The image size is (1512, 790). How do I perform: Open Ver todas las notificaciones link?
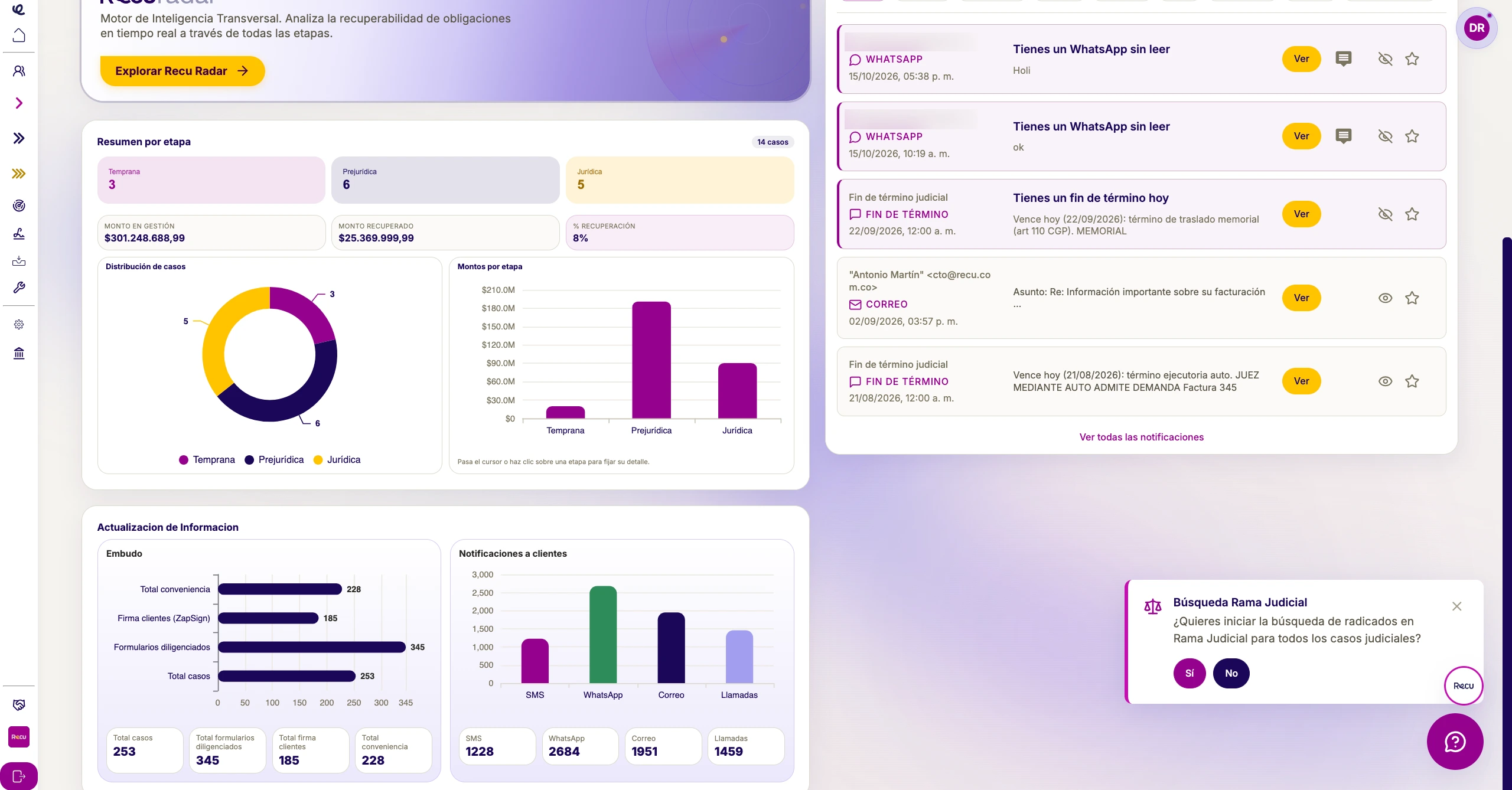click(x=1142, y=437)
